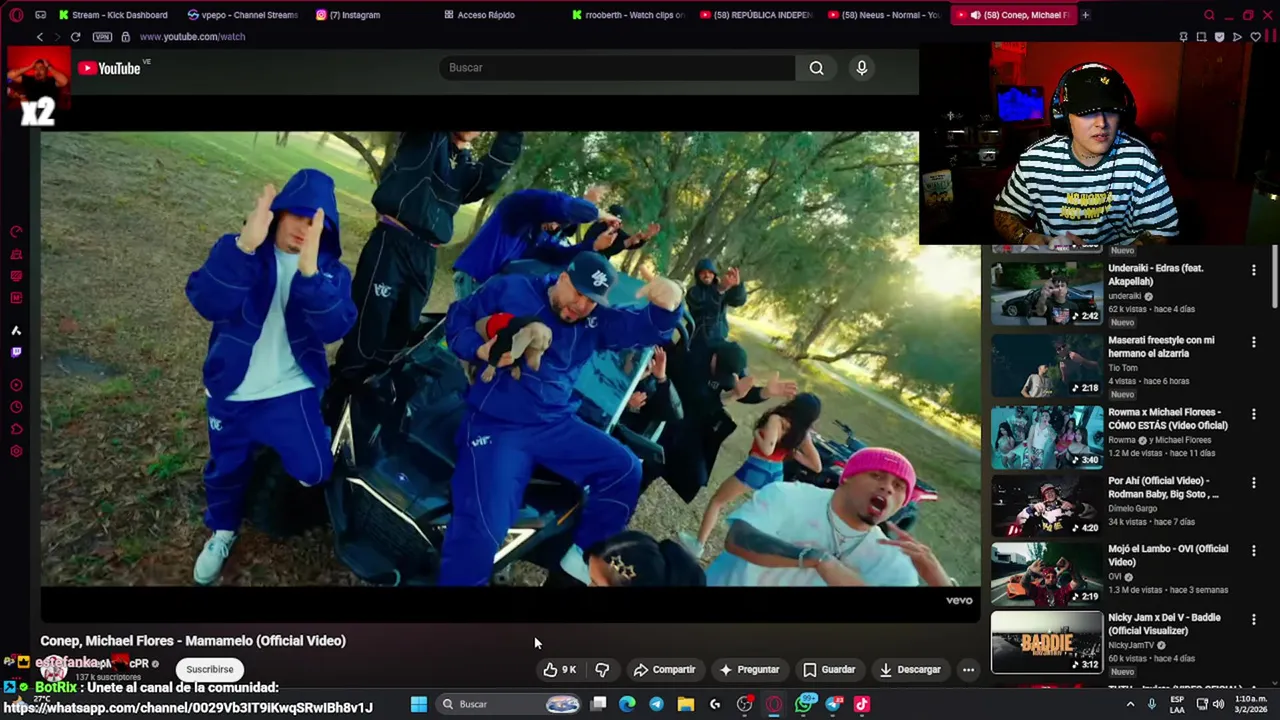The width and height of the screenshot is (1280, 720).
Task: Click the www.youtube.com/watch address bar
Action: 192,37
